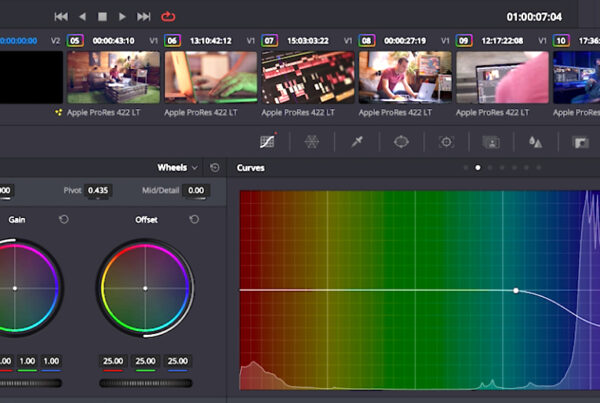The height and width of the screenshot is (403, 600).
Task: Stop playback in the viewer
Action: coord(102,17)
